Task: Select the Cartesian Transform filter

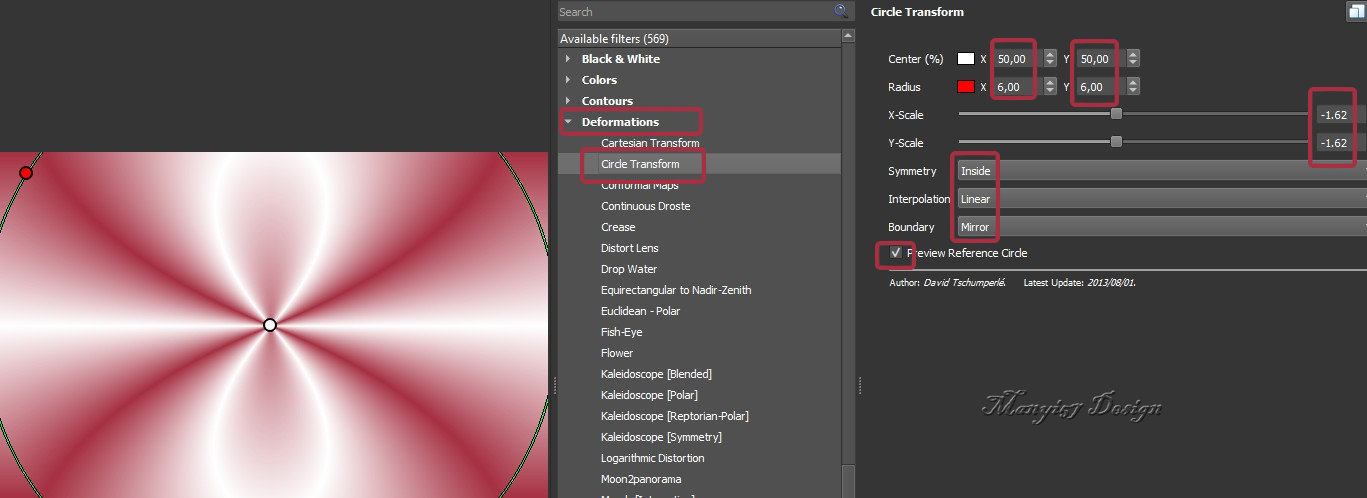Action: click(x=650, y=143)
